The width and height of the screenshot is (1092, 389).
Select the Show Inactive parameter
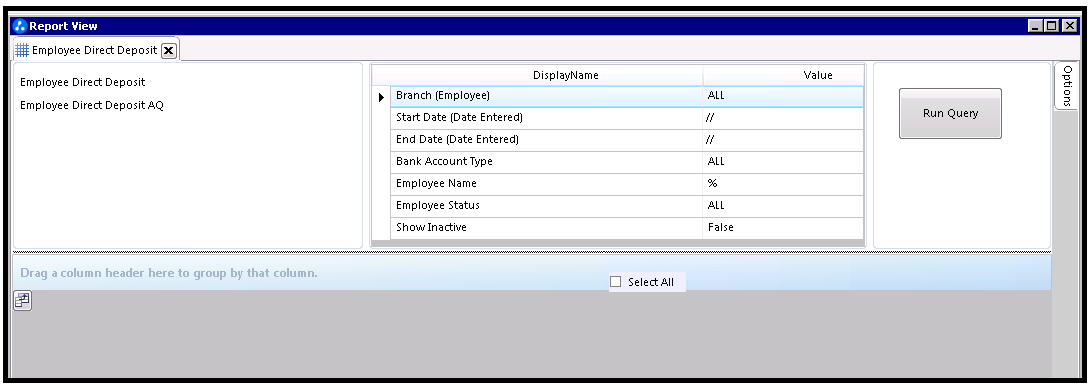(x=547, y=228)
